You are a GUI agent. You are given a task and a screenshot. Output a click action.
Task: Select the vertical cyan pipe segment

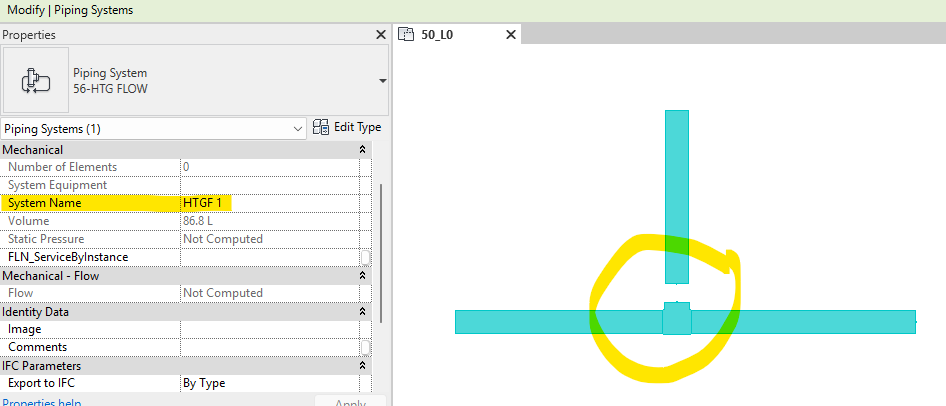677,197
